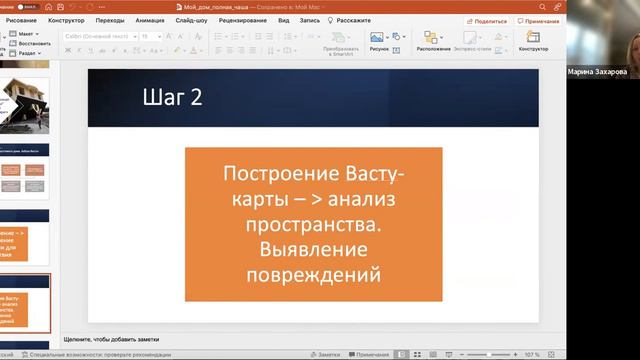Click Примечания in the status bar
The image size is (640, 360).
pyautogui.click(x=369, y=355)
